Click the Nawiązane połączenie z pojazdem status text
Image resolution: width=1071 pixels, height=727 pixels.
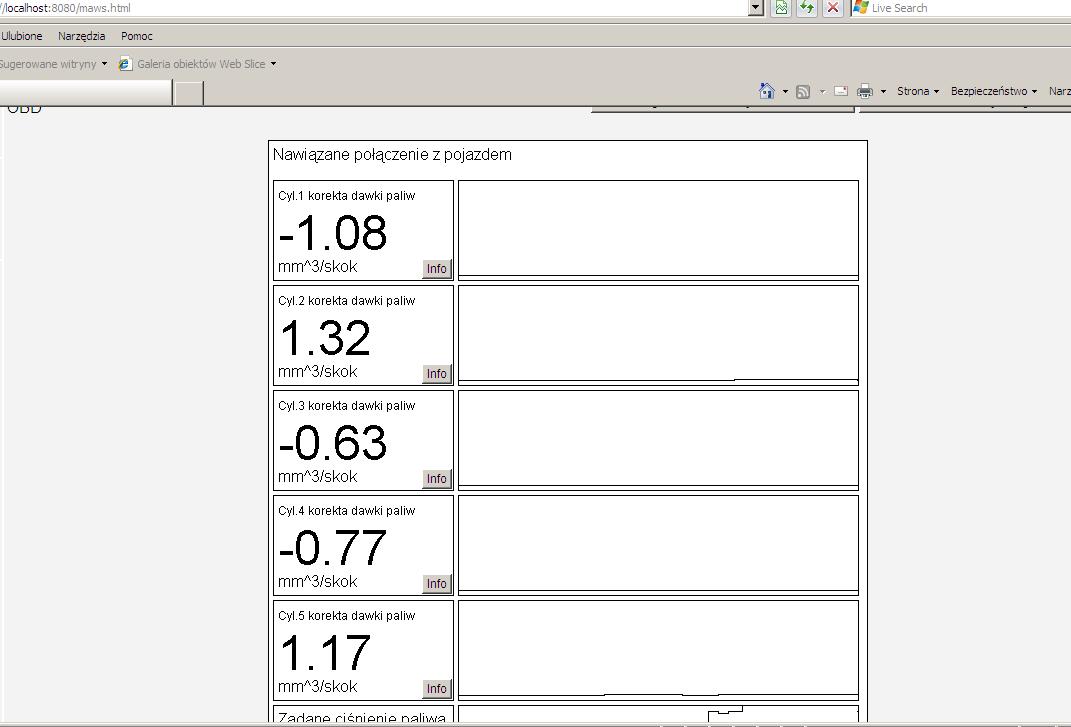coord(392,155)
